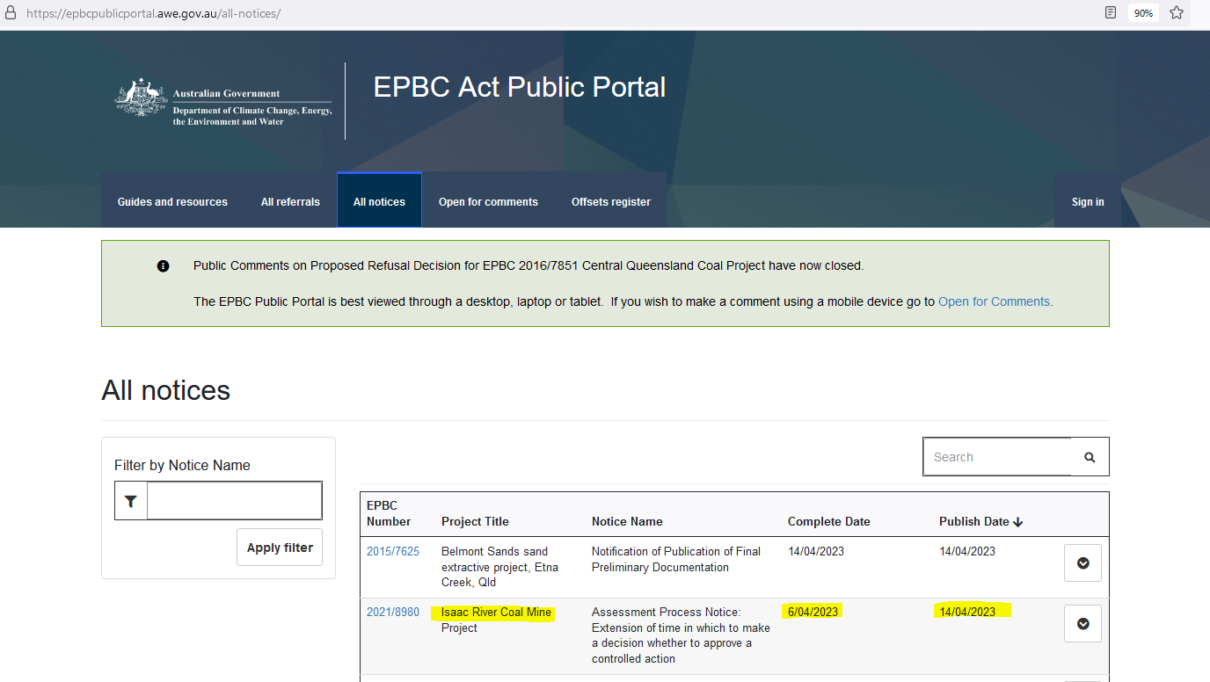
Task: Open EPBC number 2021/8980 link
Action: 392,612
